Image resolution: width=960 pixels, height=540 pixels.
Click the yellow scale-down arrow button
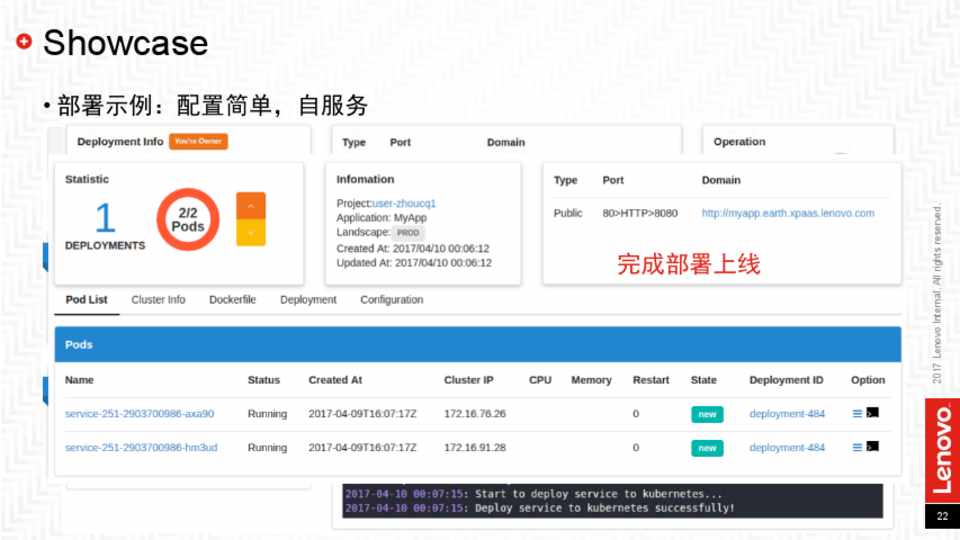pyautogui.click(x=250, y=232)
